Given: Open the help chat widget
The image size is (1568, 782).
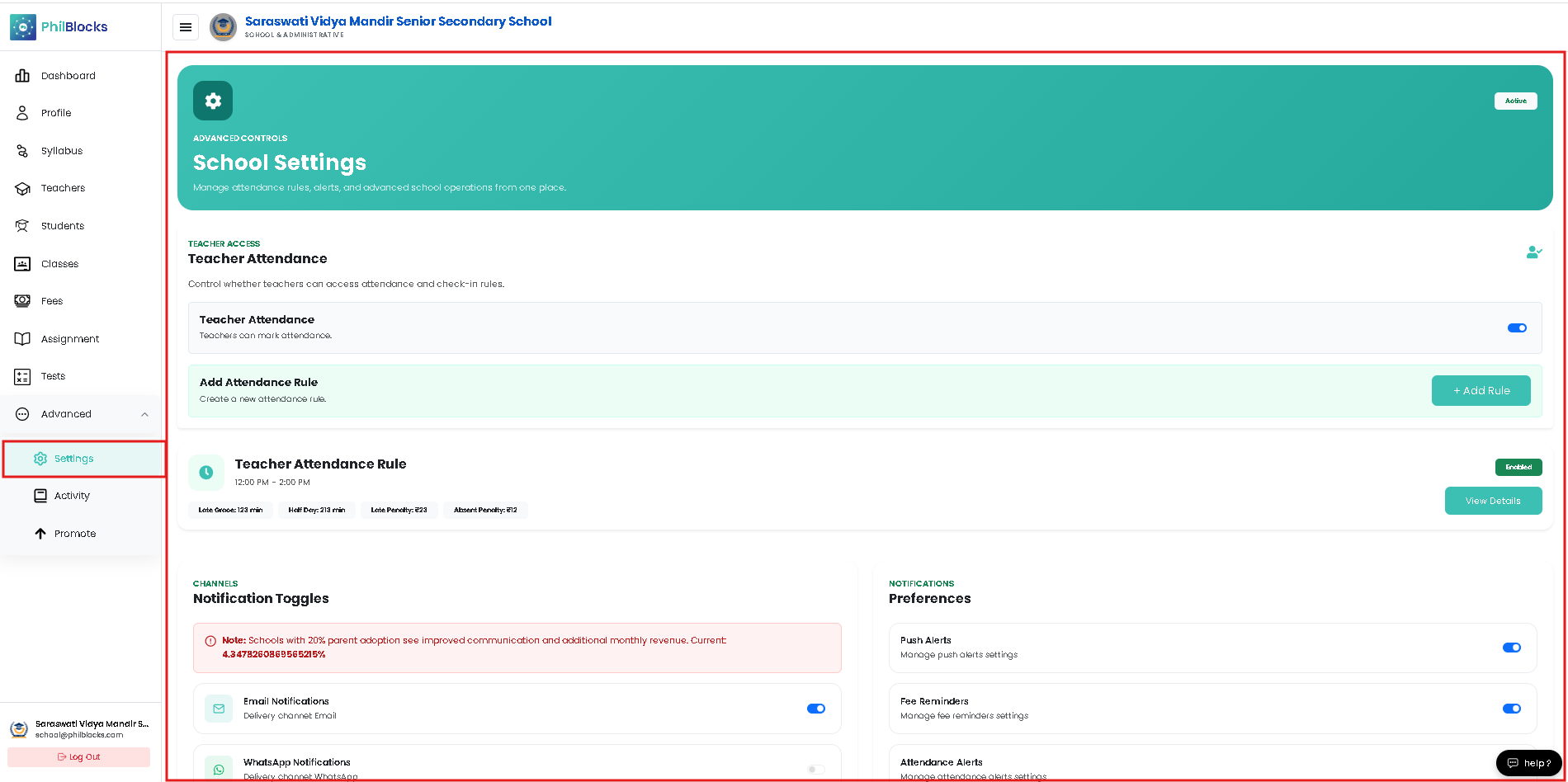Looking at the screenshot, I should [1528, 763].
